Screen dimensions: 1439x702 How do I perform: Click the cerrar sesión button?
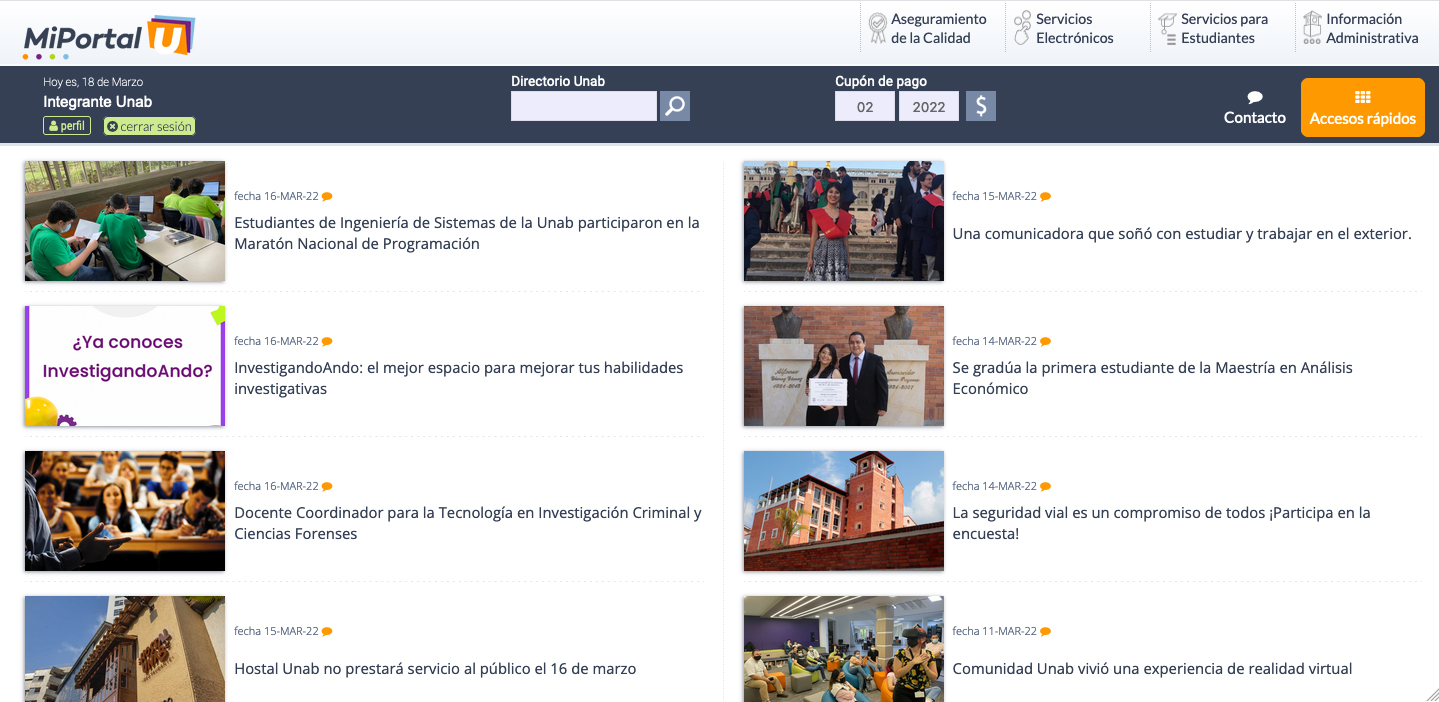pos(149,127)
